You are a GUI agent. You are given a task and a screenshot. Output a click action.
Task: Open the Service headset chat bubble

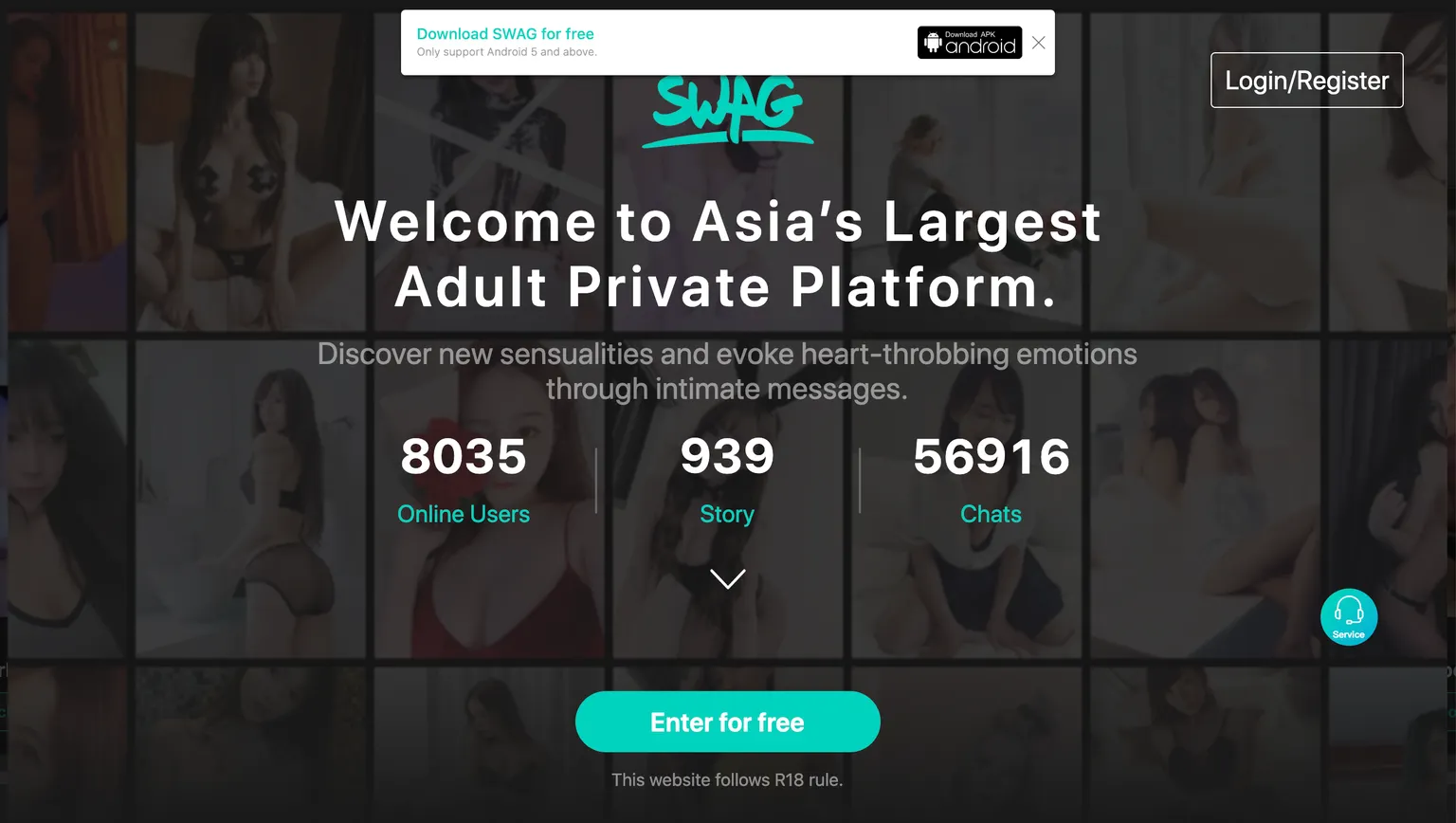coord(1349,617)
